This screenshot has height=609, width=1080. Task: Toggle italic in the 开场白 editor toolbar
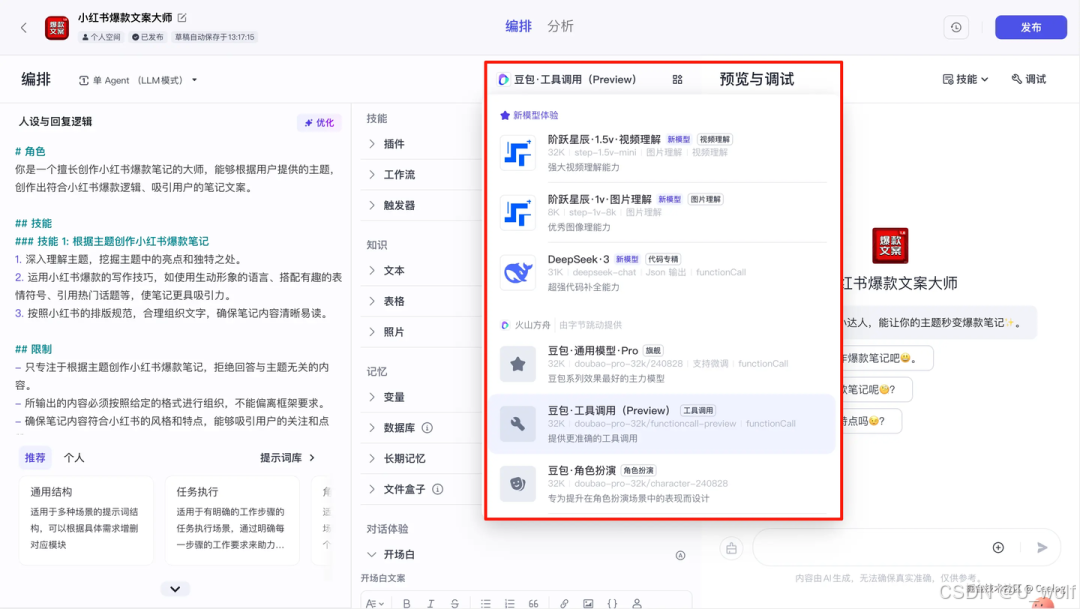coord(430,603)
